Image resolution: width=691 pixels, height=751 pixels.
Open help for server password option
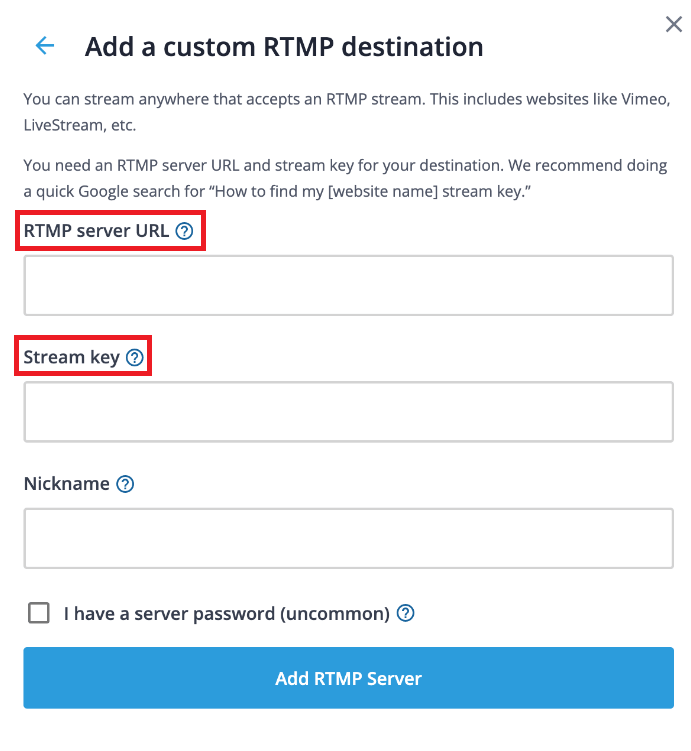click(x=405, y=613)
